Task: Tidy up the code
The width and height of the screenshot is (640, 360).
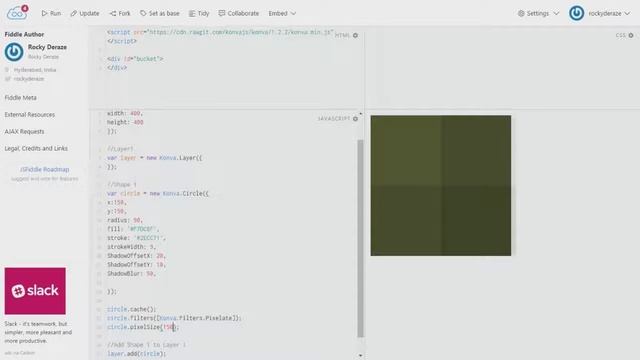Action: coord(199,13)
